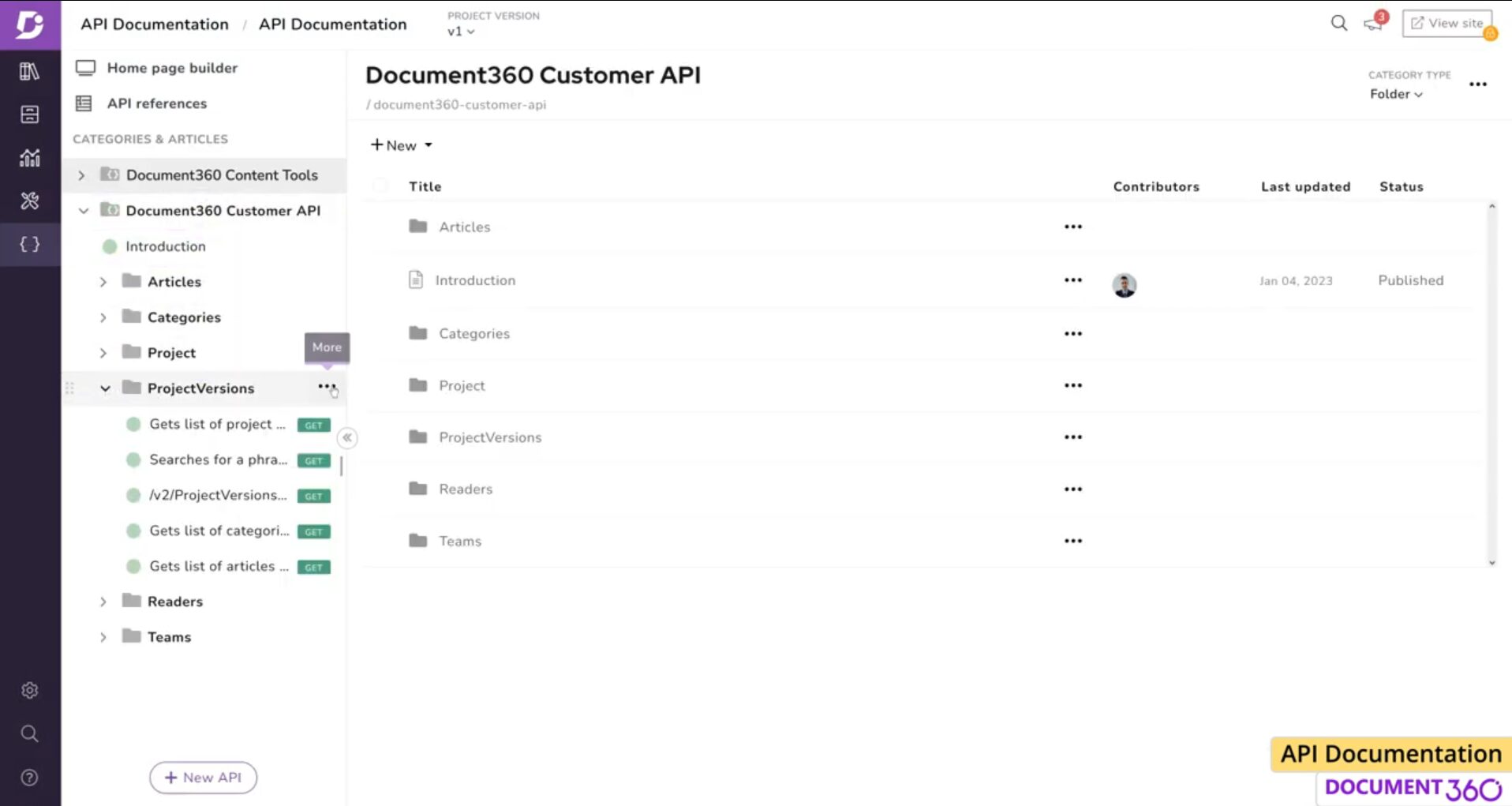This screenshot has height=806, width=1512.
Task: Open the API documentation braces icon
Action: 30,244
